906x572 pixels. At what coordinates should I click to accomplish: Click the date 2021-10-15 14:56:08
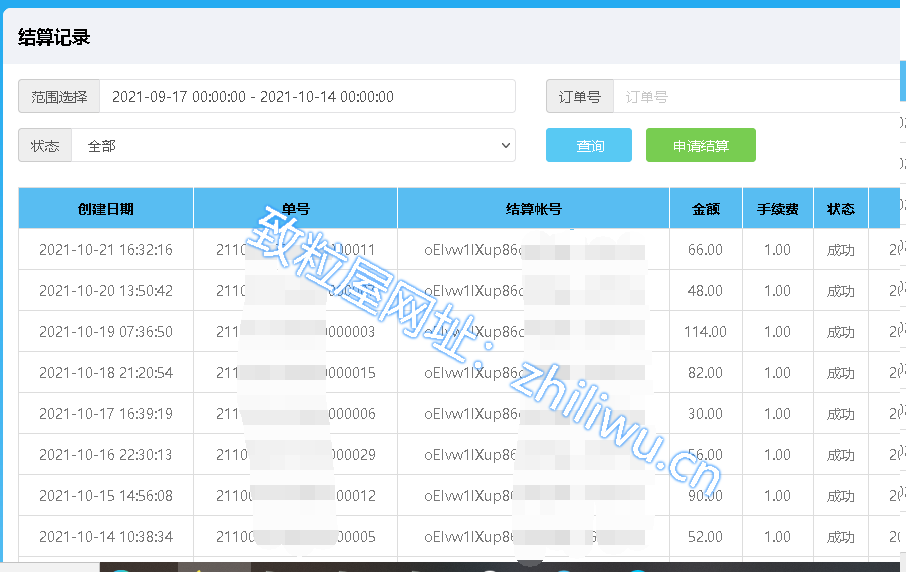(106, 496)
